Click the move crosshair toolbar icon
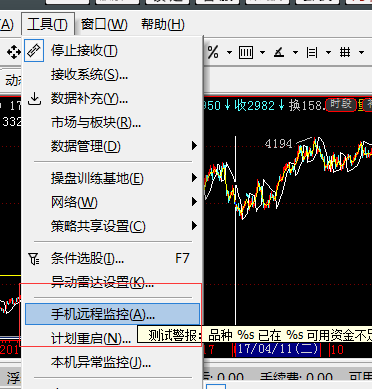This screenshot has height=389, width=372. pos(14,52)
